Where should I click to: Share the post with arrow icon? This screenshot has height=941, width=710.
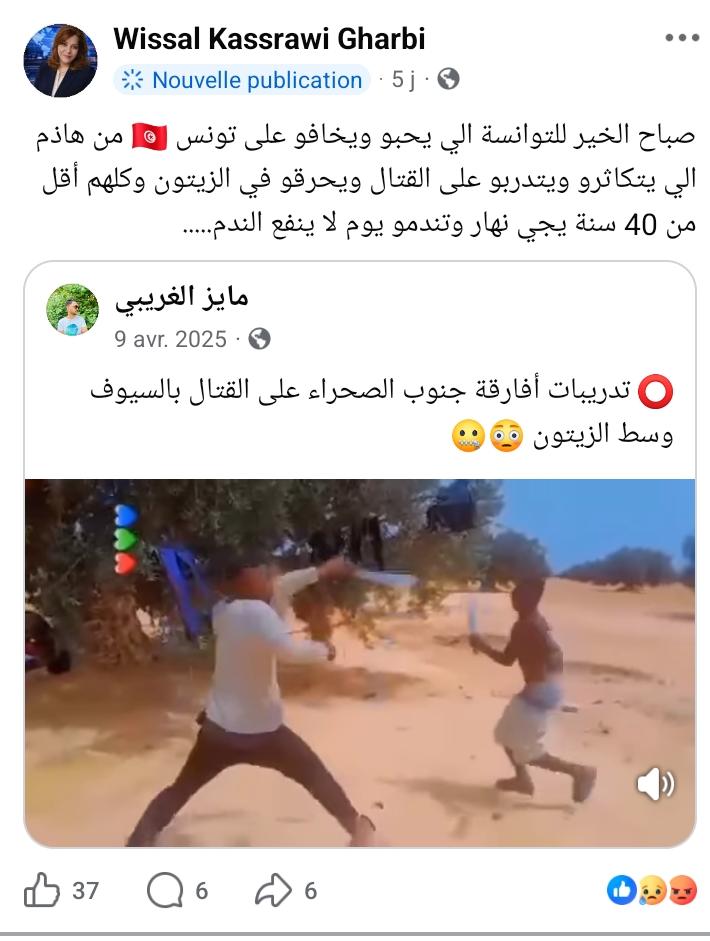[274, 891]
